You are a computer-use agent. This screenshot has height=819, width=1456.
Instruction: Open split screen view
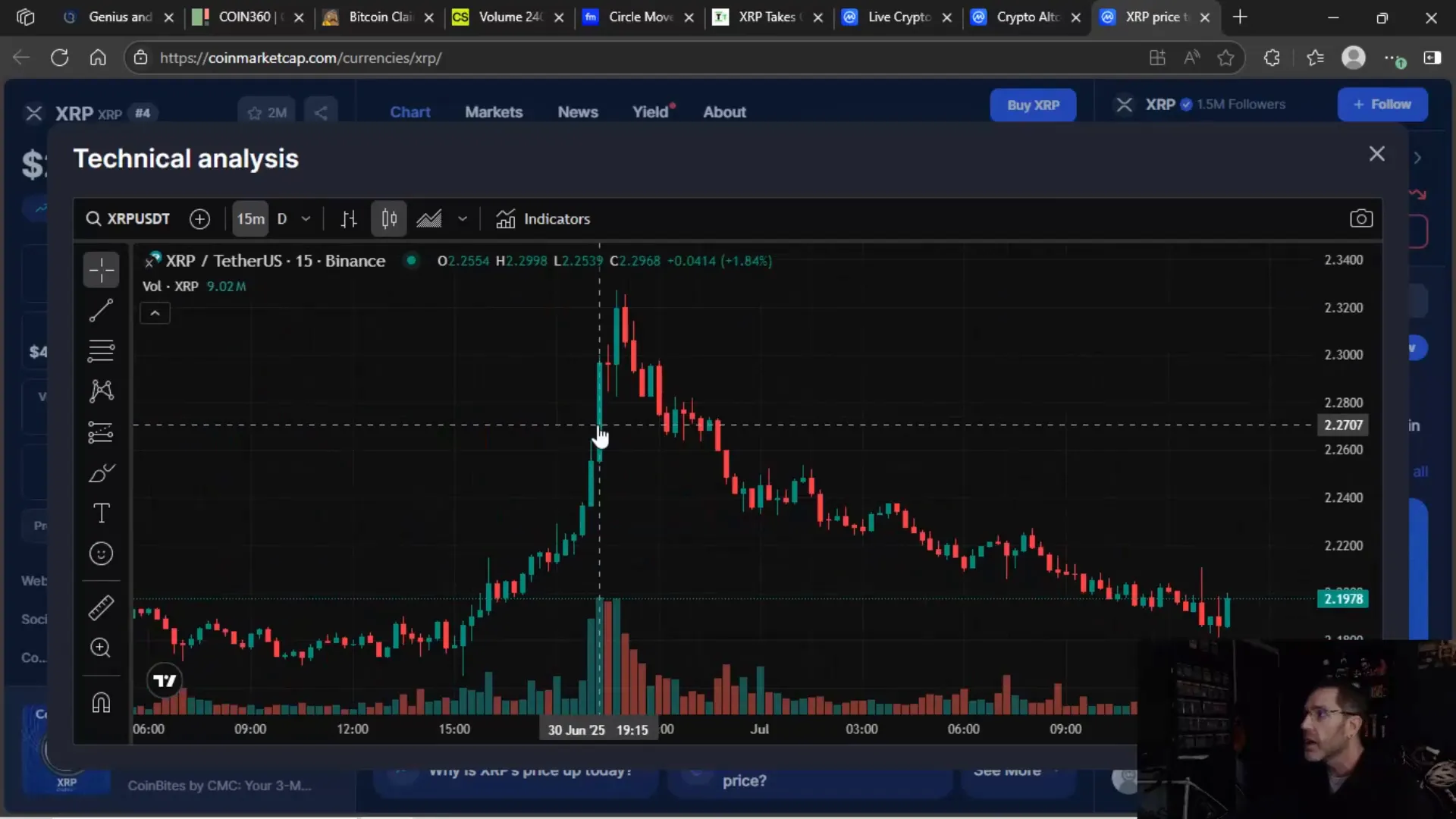[x=1157, y=58]
